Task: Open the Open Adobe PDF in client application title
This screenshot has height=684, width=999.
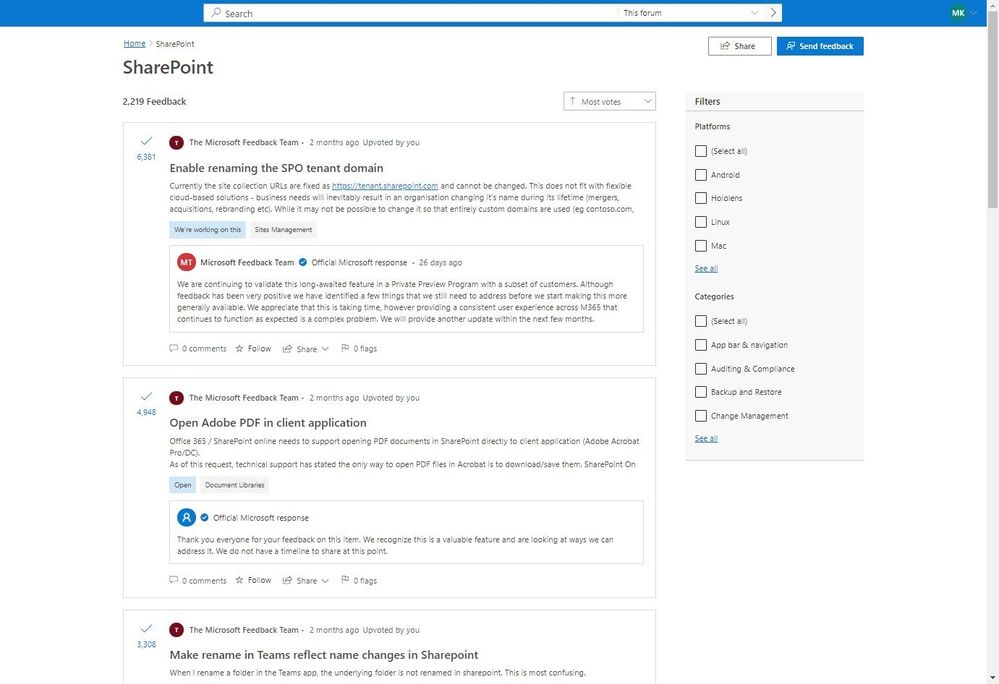Action: coord(268,423)
